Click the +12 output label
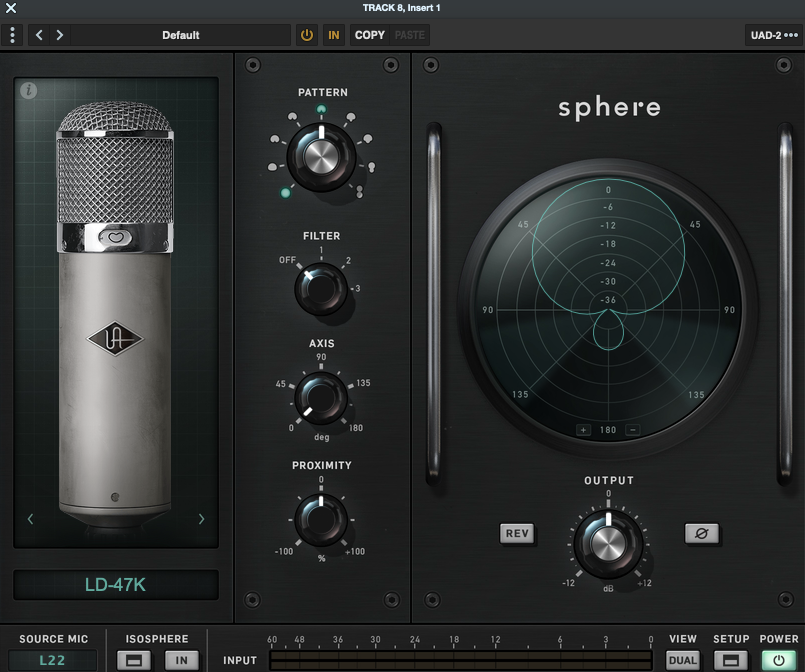Screen dimensions: 805x672 [x=644, y=583]
